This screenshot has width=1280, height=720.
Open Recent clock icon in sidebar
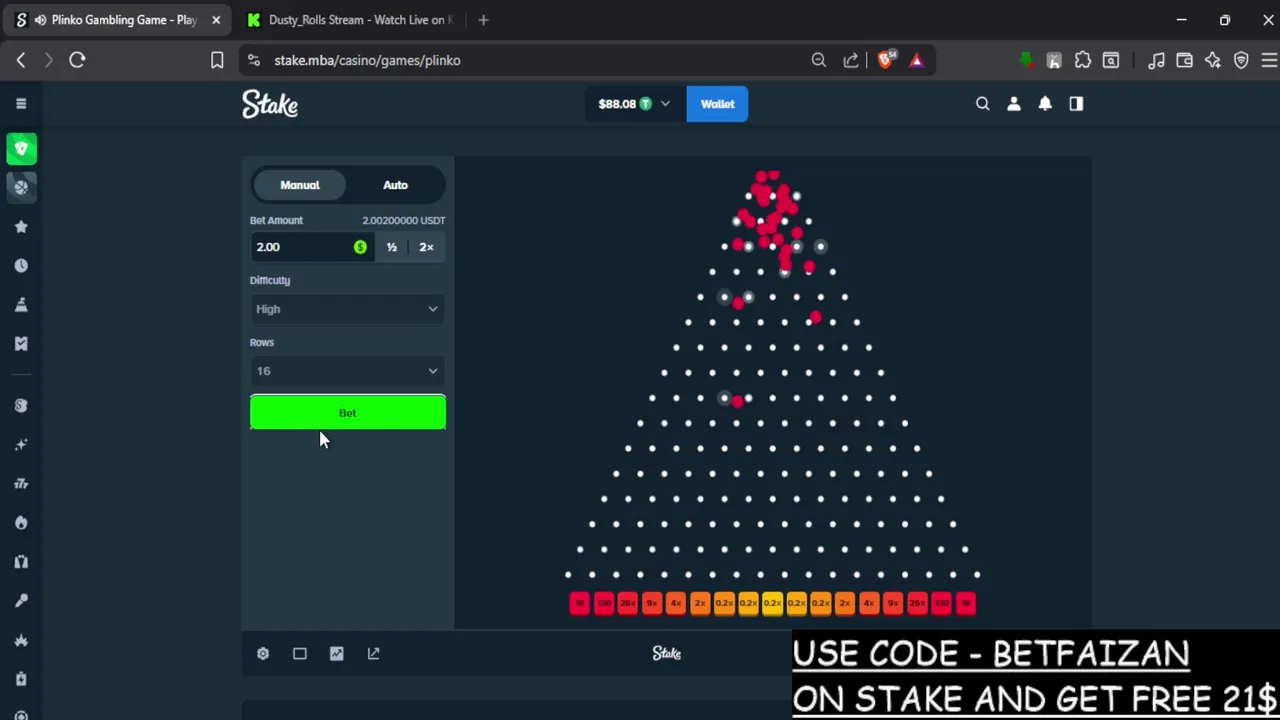21,266
